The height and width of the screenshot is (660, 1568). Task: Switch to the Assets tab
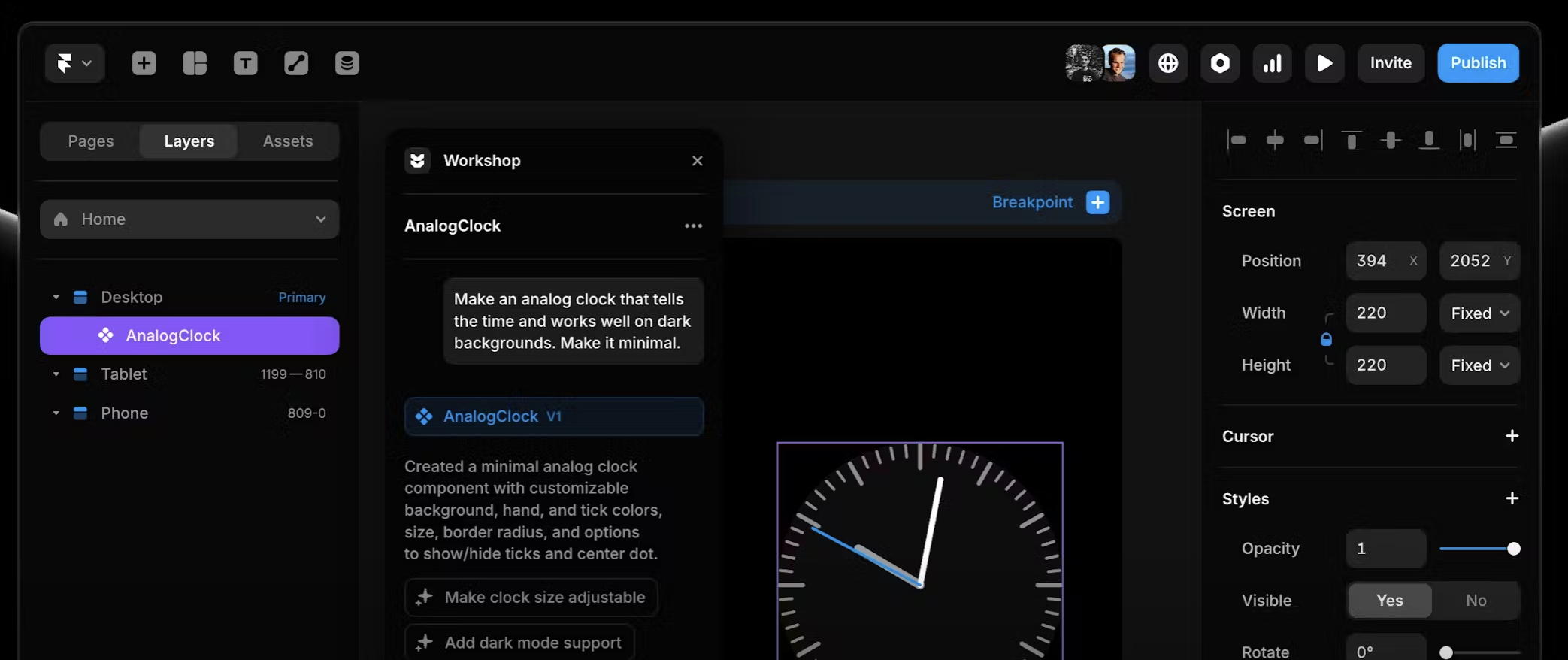pos(288,141)
